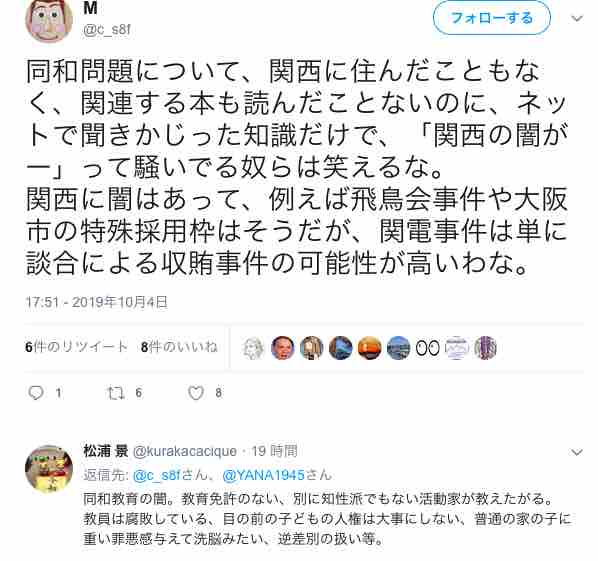Image resolution: width=598 pixels, height=561 pixels.
Task: View the 6件のリツイート list
Action: (76, 347)
